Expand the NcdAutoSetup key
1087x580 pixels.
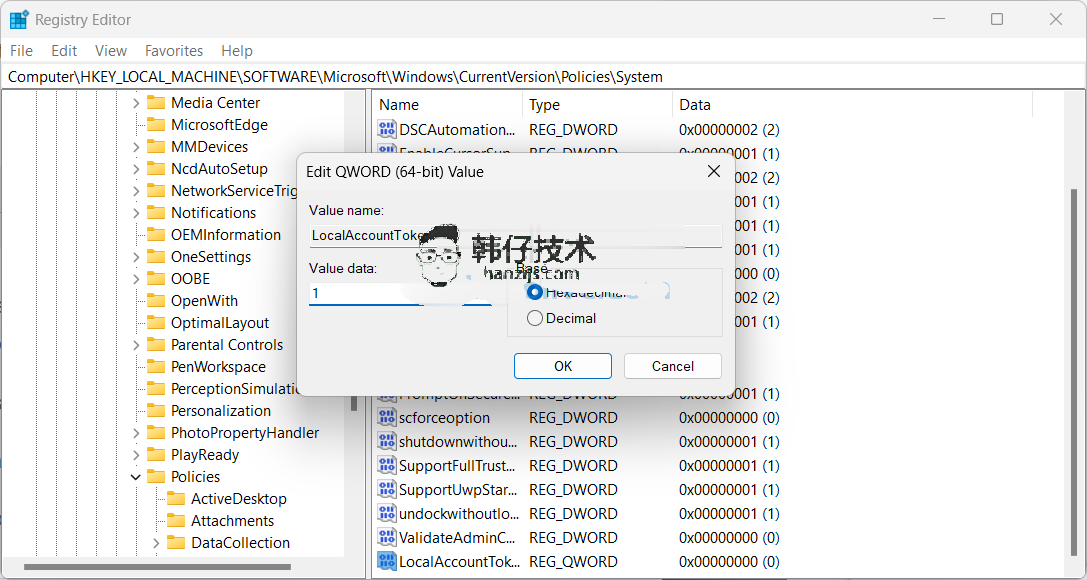(136, 169)
